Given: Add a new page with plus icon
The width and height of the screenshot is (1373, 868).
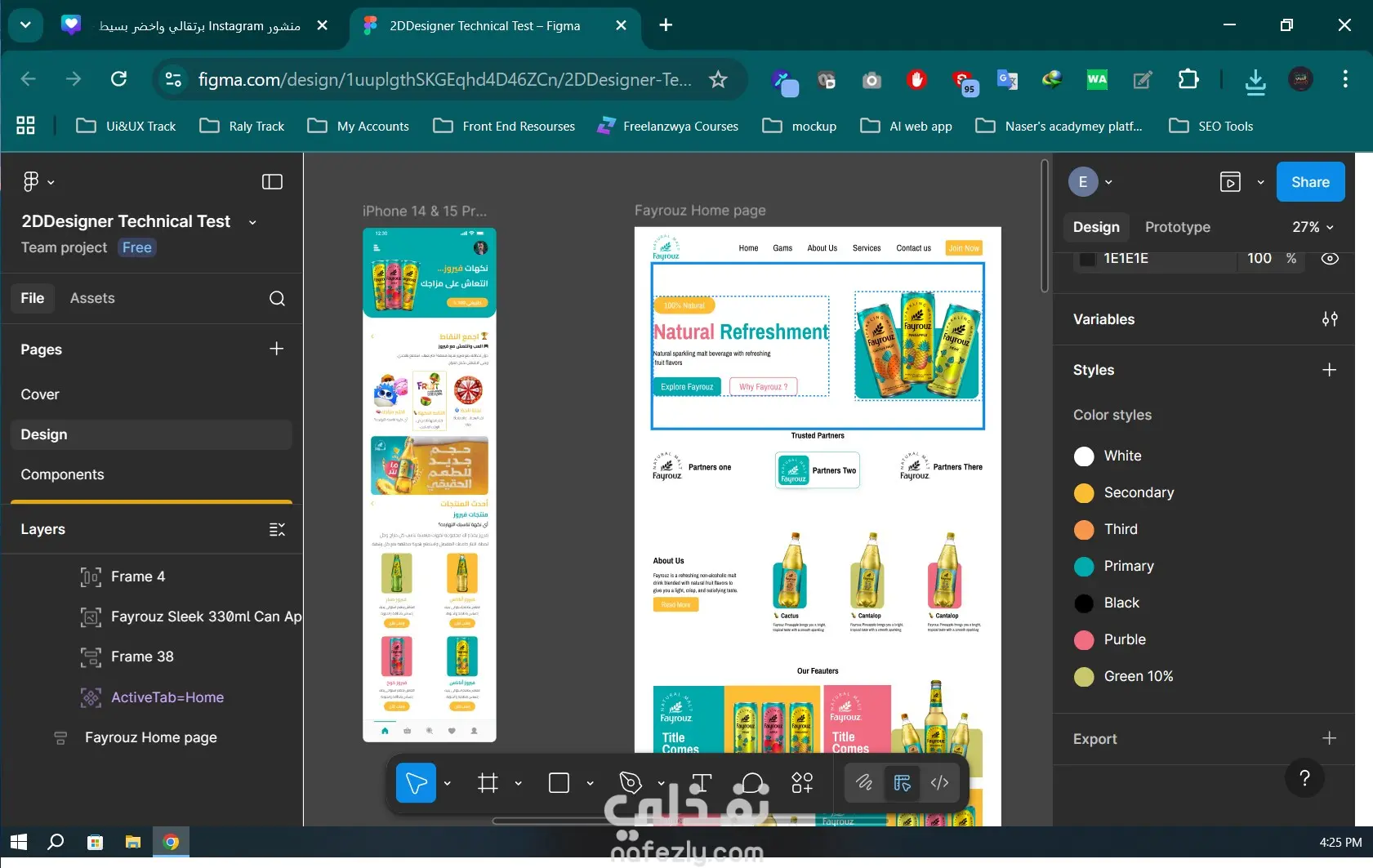Looking at the screenshot, I should click(277, 349).
